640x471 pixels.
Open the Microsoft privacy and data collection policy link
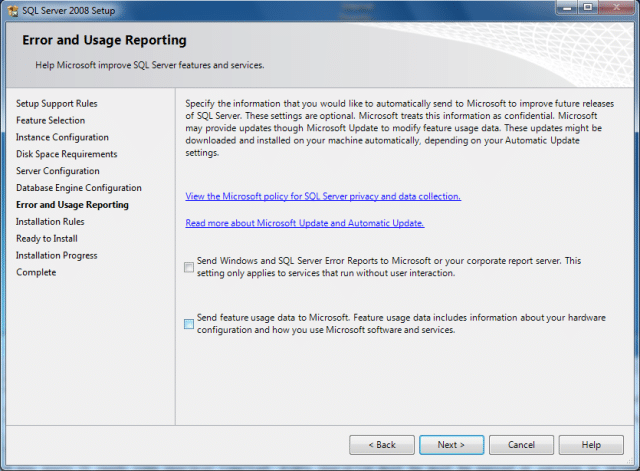click(323, 196)
